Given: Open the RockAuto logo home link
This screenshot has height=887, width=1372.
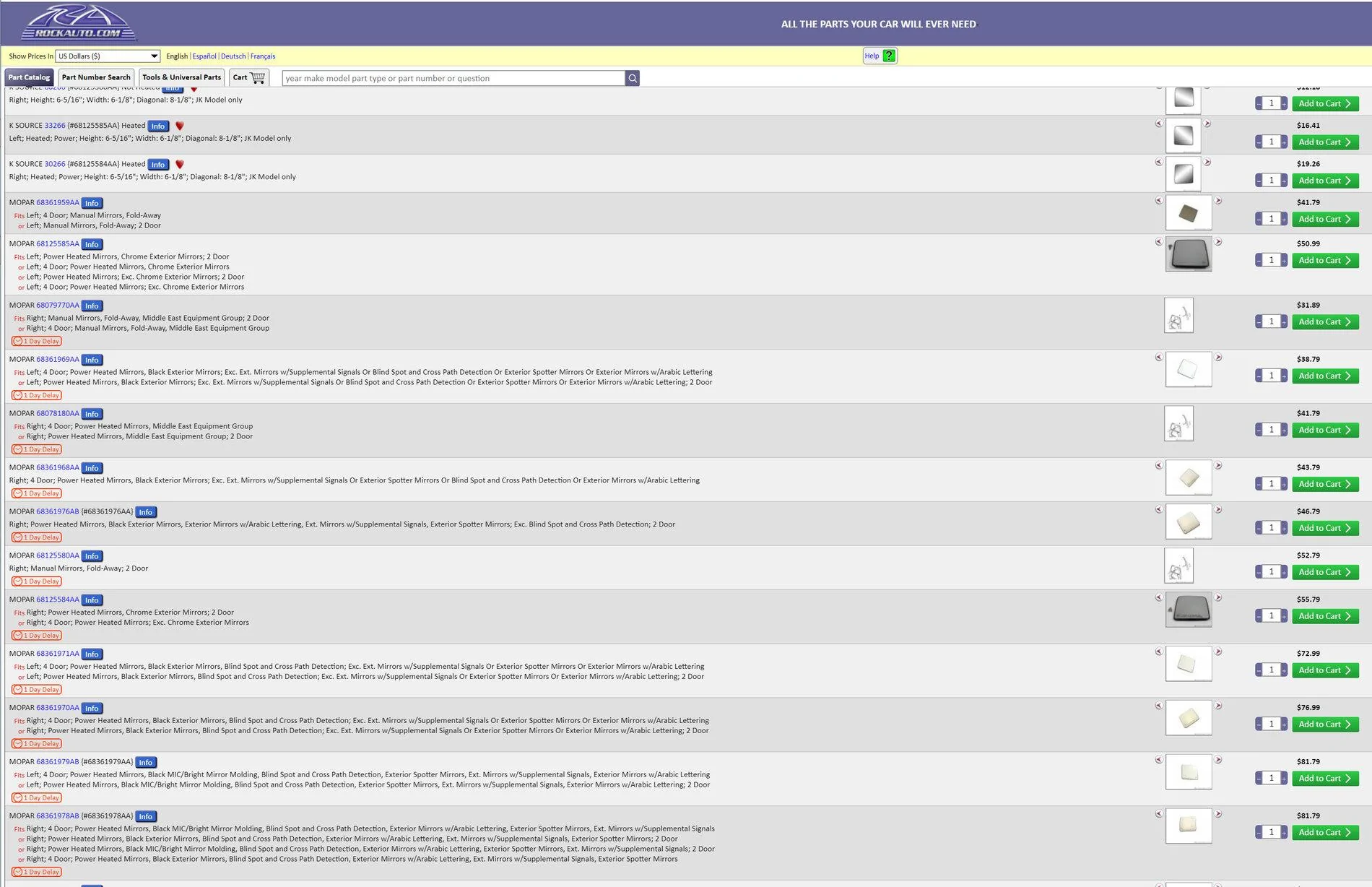Looking at the screenshot, I should 79,23.
